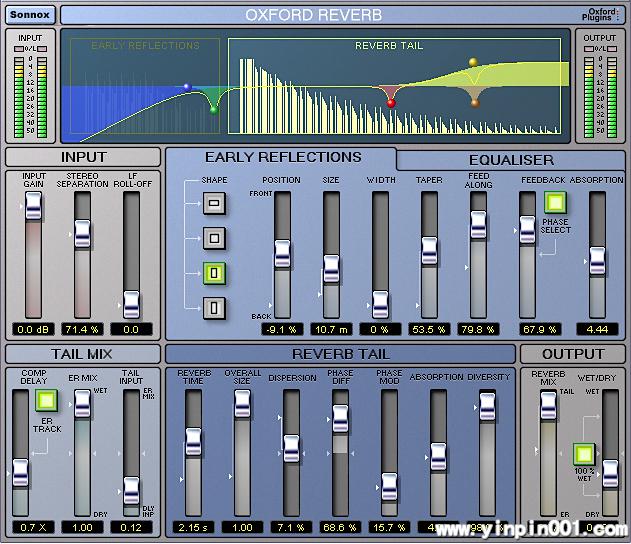Select the red EQ node in the display
631x544 pixels.
pyautogui.click(x=390, y=103)
